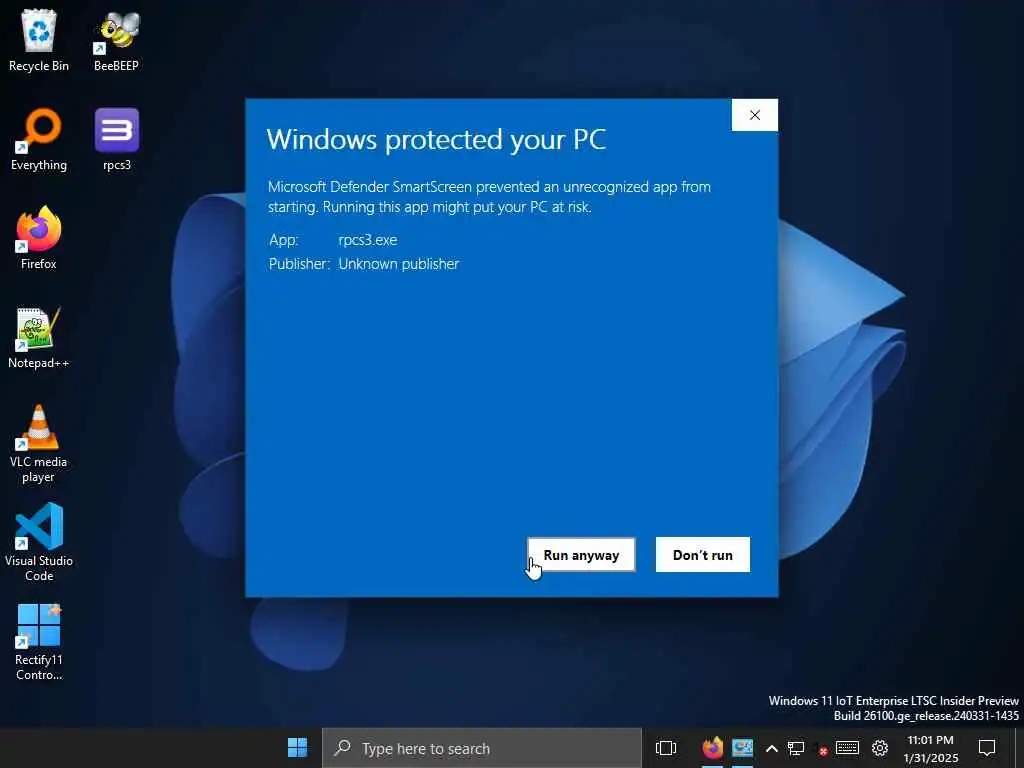Select the Visual Studio Code shortcut
This screenshot has width=1024, height=768.
[39, 543]
